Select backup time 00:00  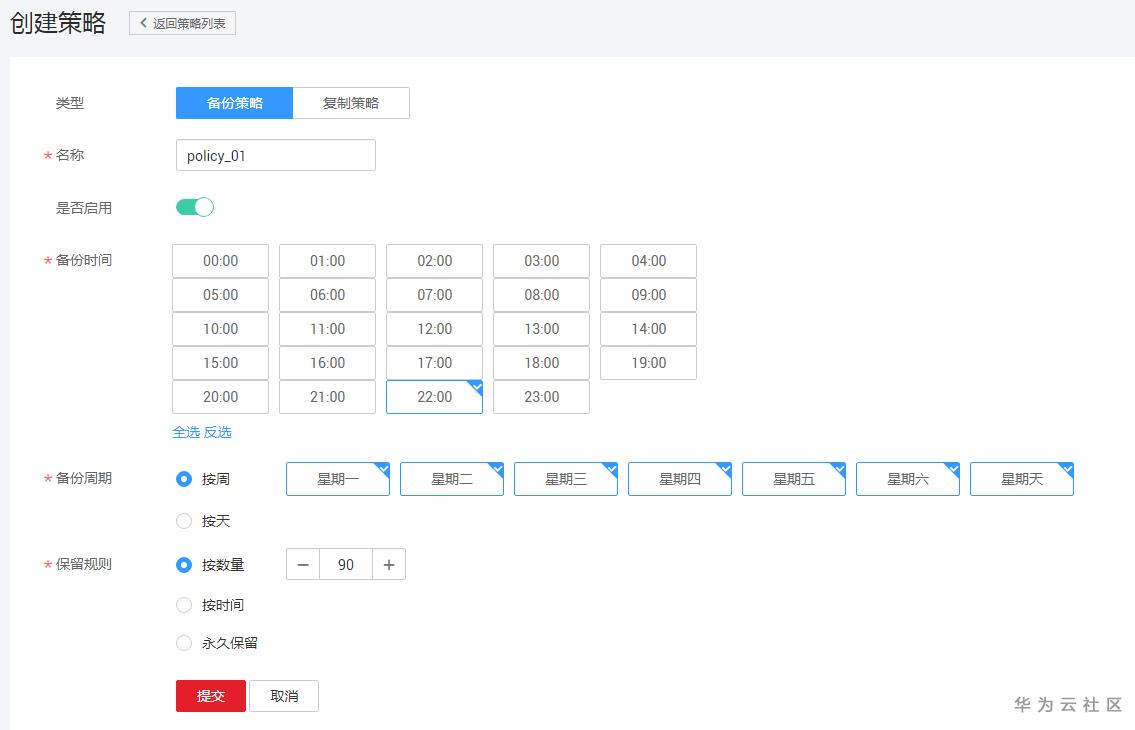tap(220, 261)
